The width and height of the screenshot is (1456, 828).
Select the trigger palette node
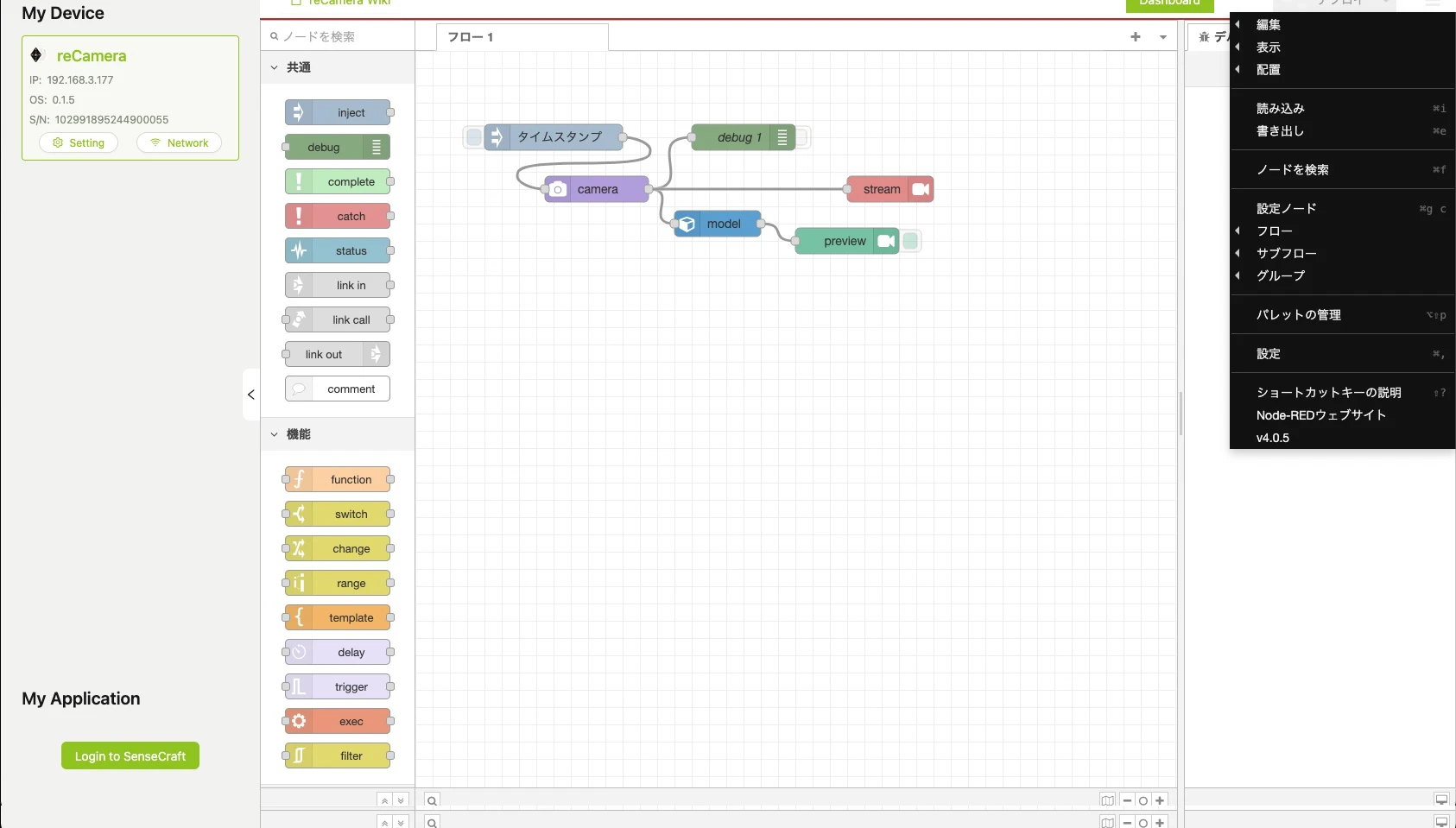tap(338, 686)
